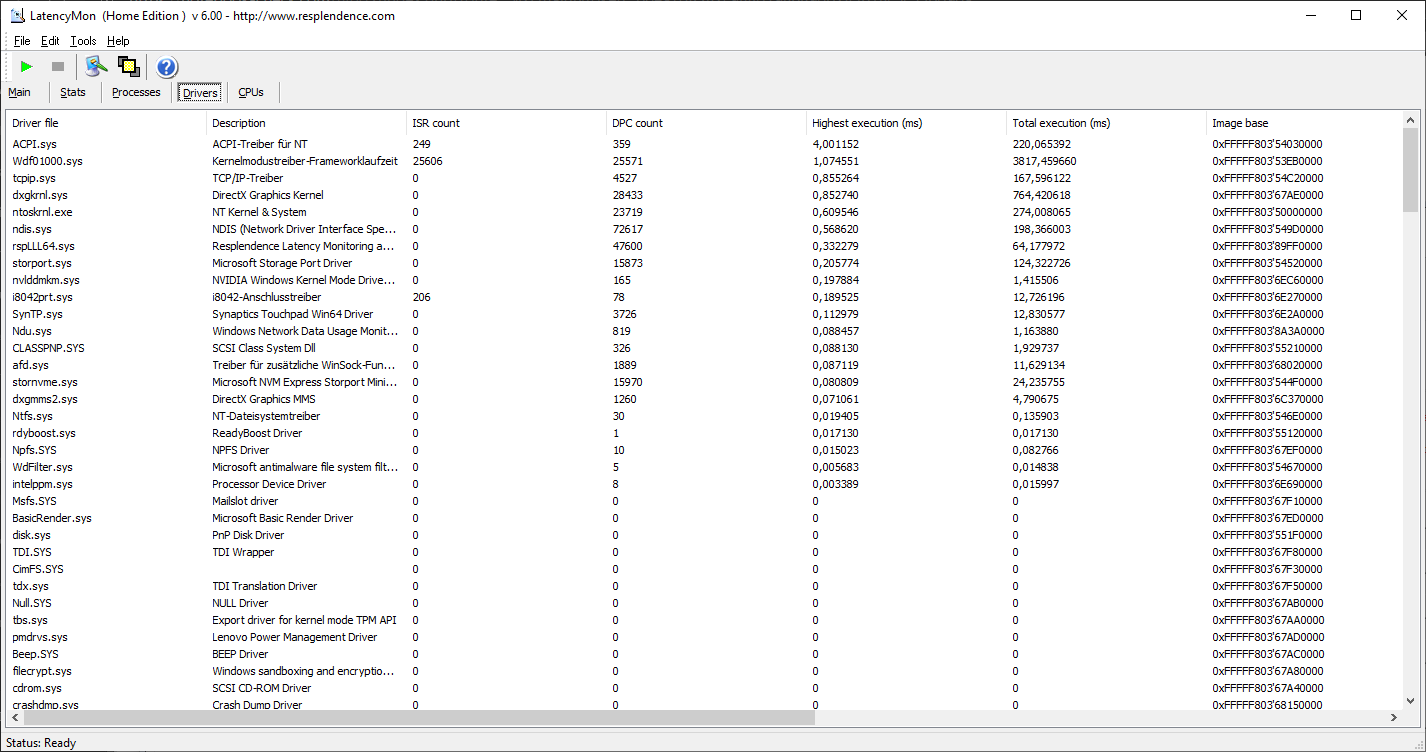Click the ISR count value 25606
The image size is (1426, 752).
tap(427, 161)
